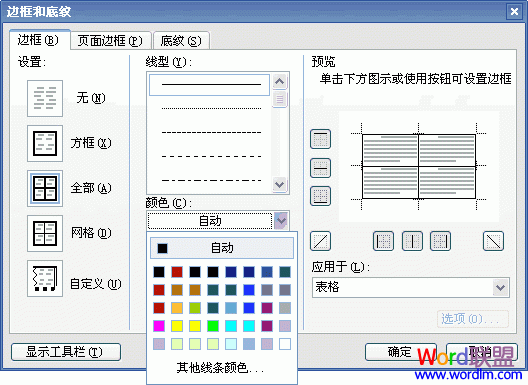Switch to the 页面边框(P) tab
This screenshot has height=385, width=528.
click(110, 41)
